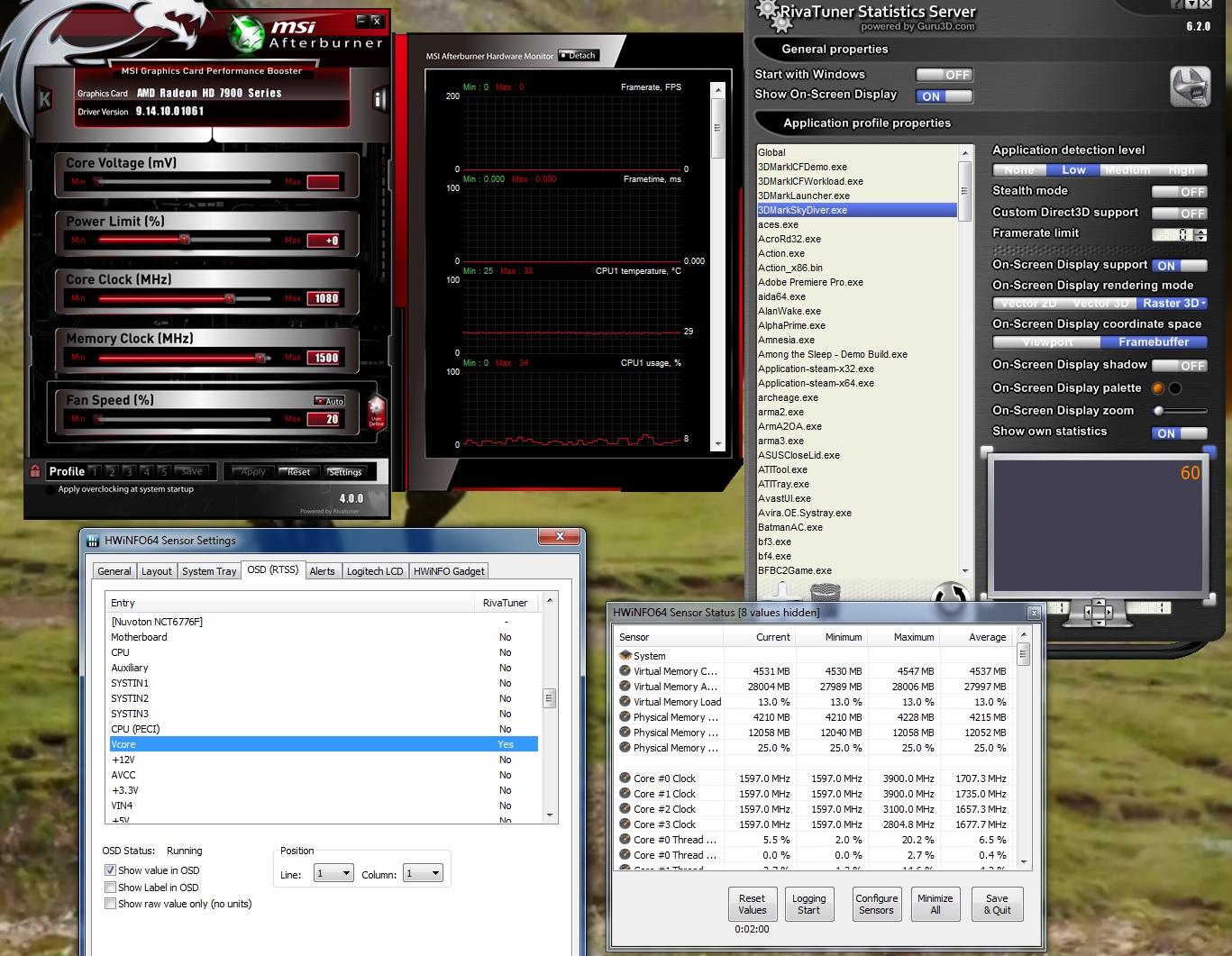This screenshot has height=956, width=1232.
Task: Detach the Afterburner Hardware Monitor
Action: pyautogui.click(x=578, y=55)
